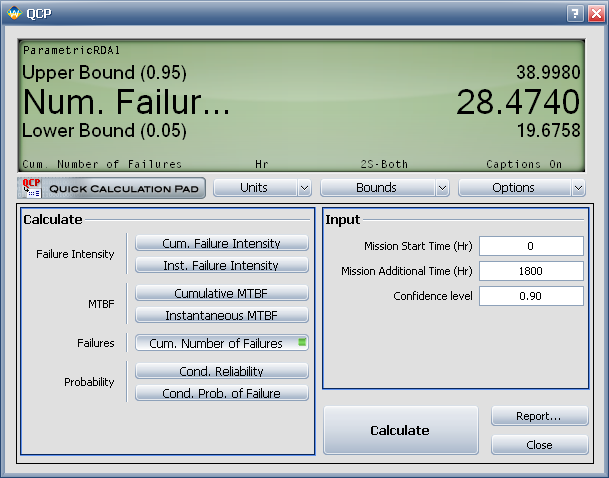The width and height of the screenshot is (609, 478).
Task: Open the Report... dialog
Action: 538,416
